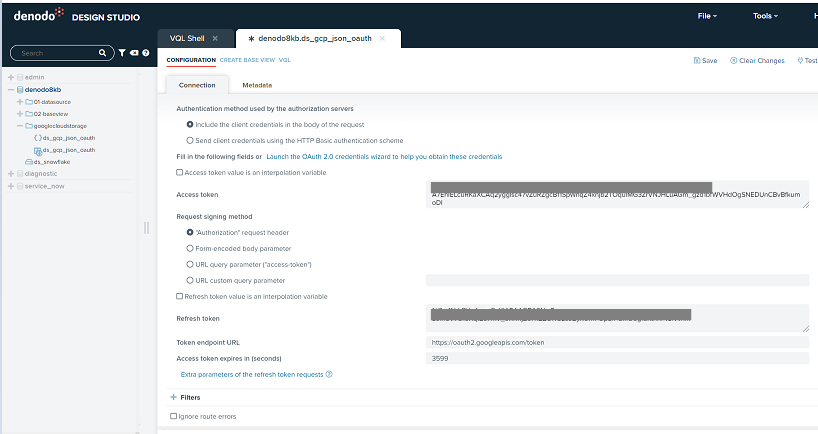Check 'Ignore route errors' box
818x434 pixels.
(174, 416)
